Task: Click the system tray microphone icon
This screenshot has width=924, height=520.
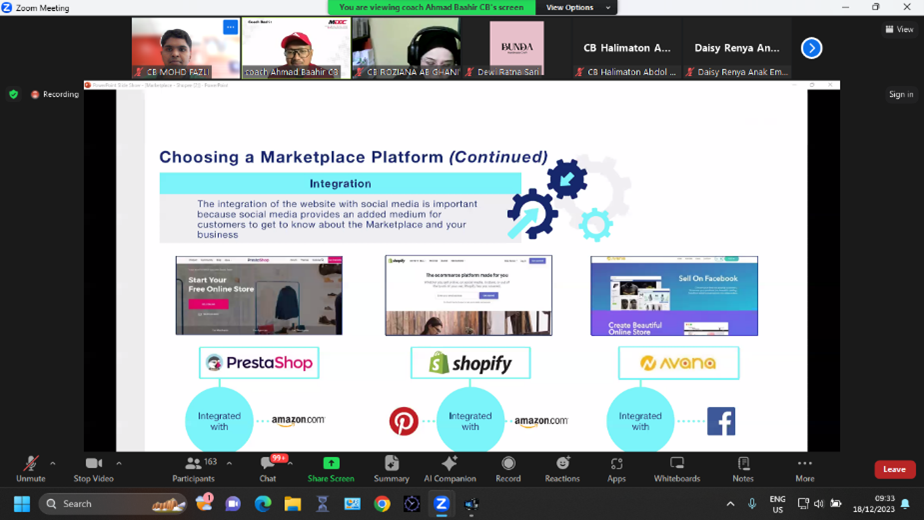Action: (752, 504)
